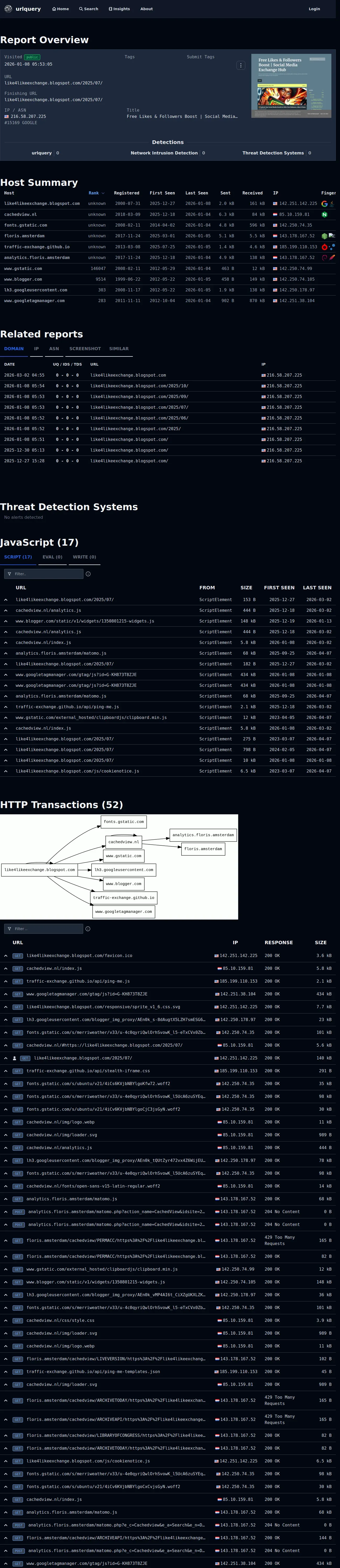340x1568 pixels.
Task: Open the lh3.googleusercontent.com host in Host Summary
Action: tap(36, 290)
